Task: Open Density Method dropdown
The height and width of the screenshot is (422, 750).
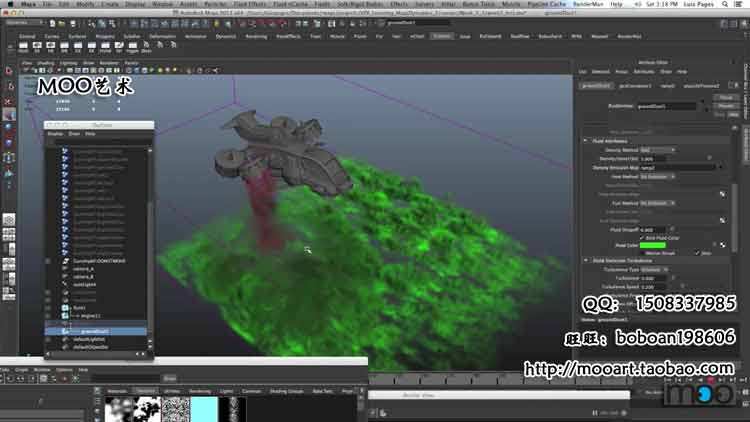Action: pyautogui.click(x=658, y=150)
